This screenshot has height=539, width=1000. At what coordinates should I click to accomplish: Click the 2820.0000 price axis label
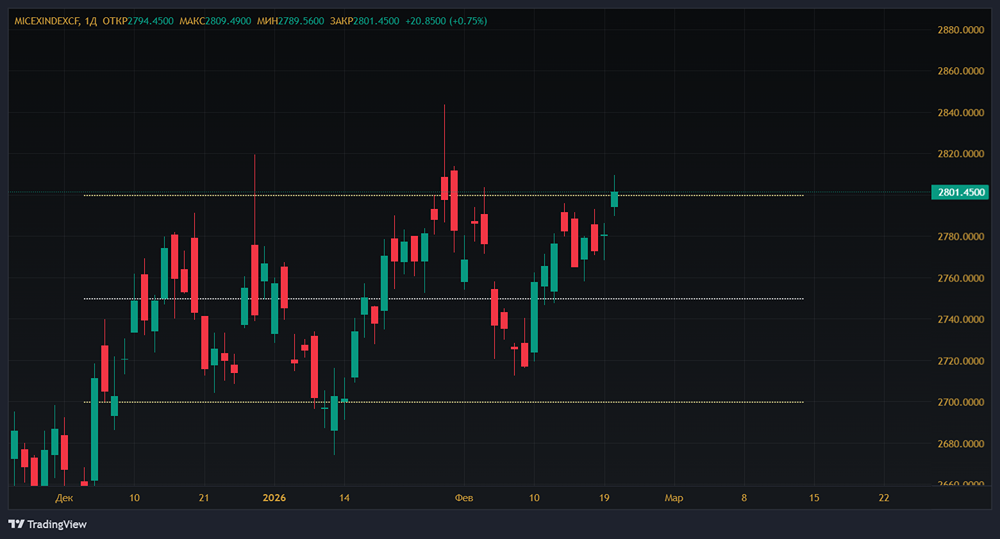click(x=960, y=154)
